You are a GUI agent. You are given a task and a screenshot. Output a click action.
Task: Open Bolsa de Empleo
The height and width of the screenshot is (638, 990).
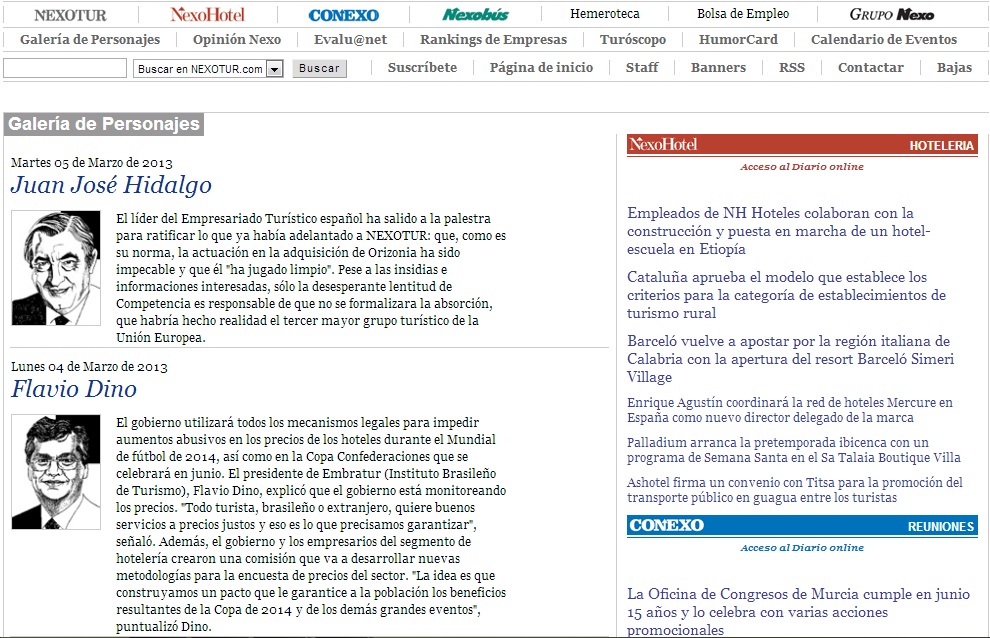742,14
